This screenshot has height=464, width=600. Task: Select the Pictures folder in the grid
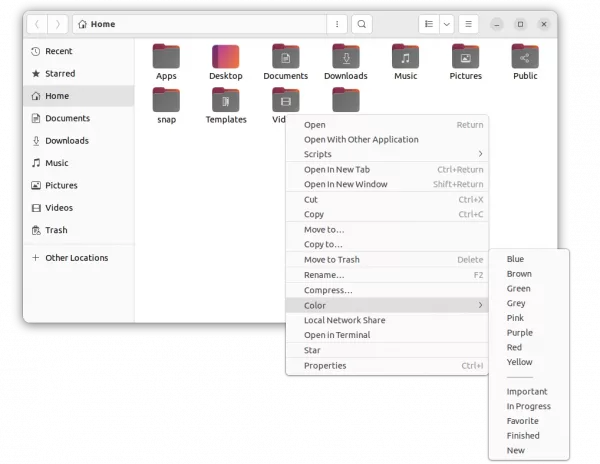pos(465,56)
